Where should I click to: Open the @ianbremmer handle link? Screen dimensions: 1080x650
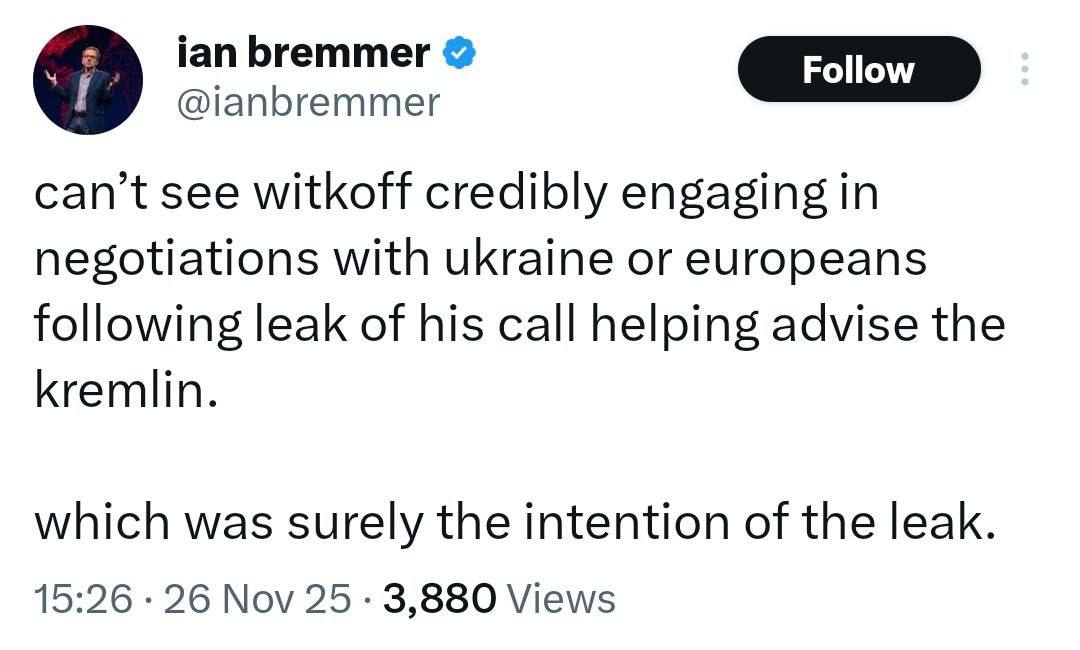point(307,101)
